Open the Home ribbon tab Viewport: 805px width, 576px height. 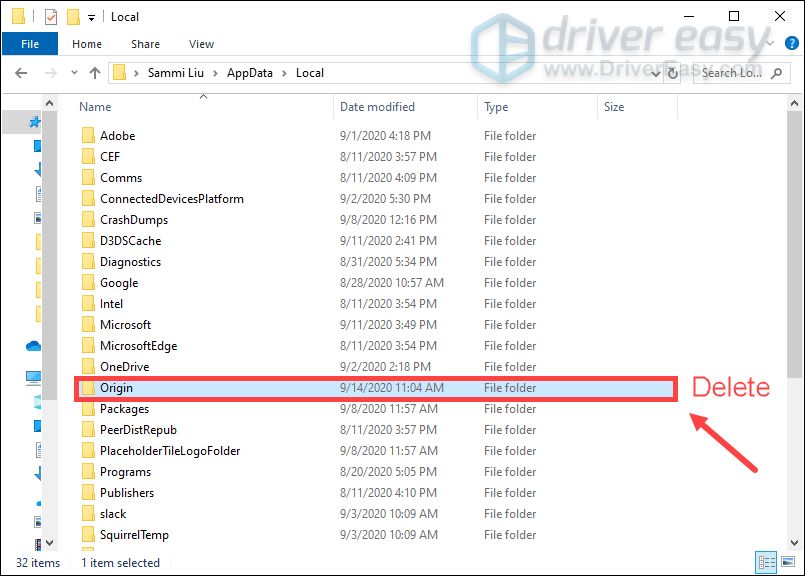point(87,44)
